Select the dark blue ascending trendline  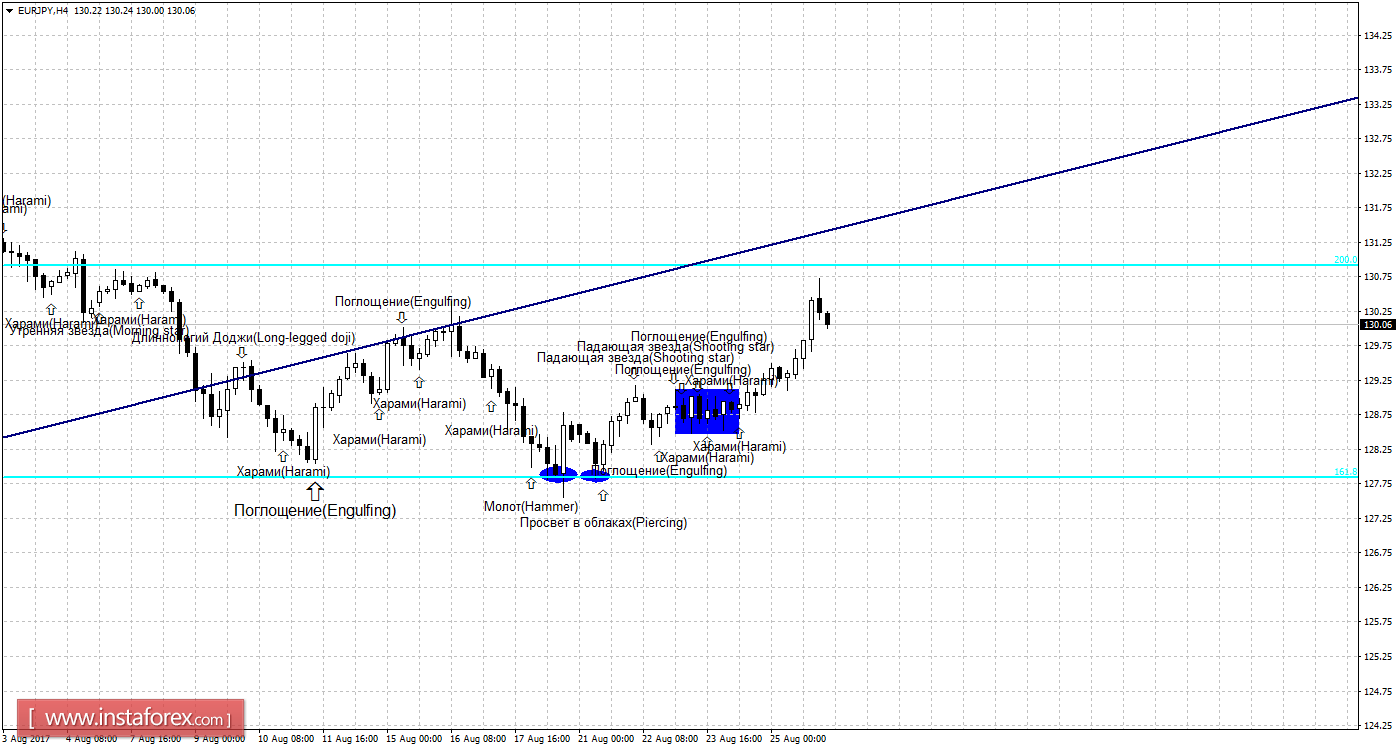pos(679,268)
